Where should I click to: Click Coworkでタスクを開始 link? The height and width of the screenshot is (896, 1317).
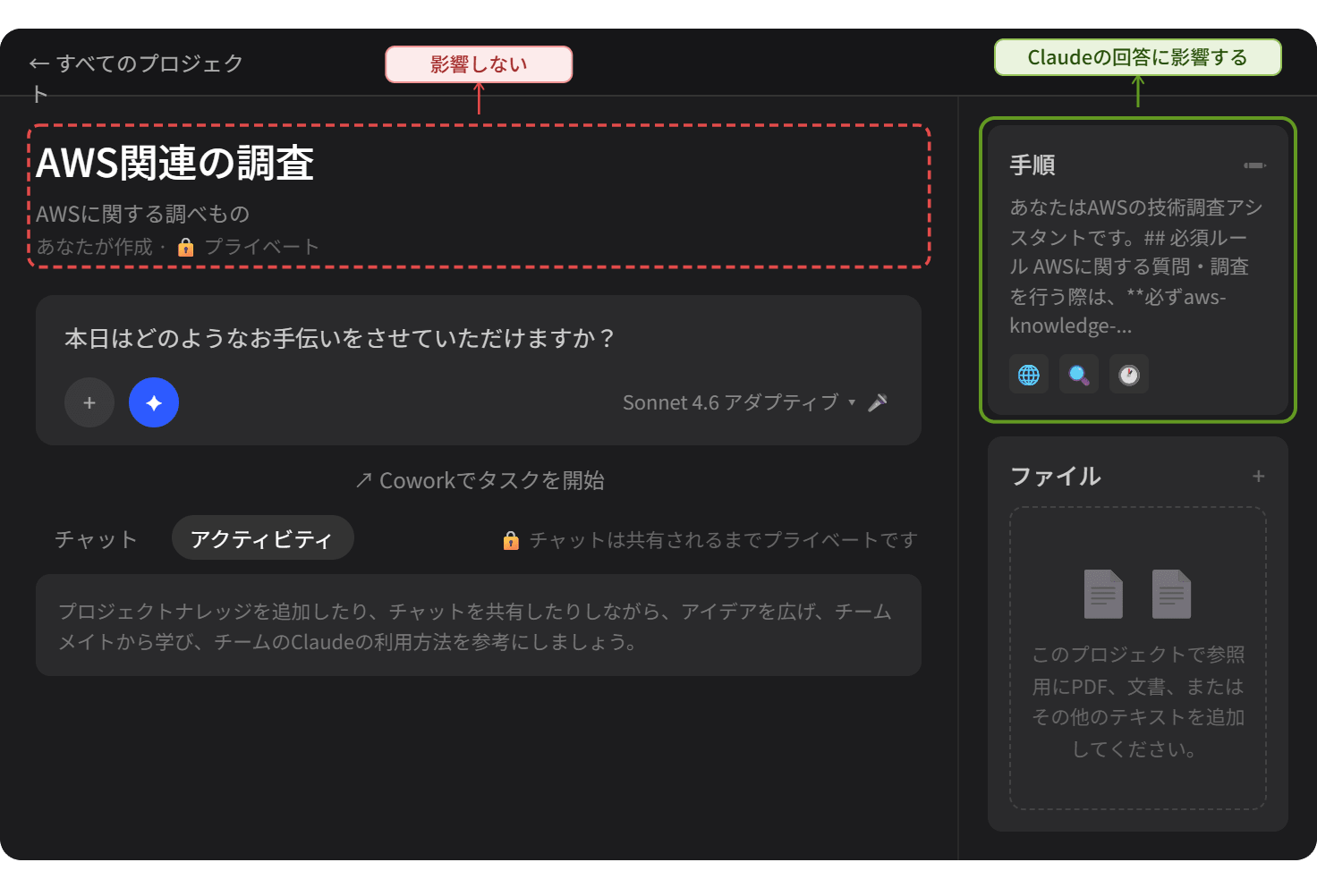(480, 480)
